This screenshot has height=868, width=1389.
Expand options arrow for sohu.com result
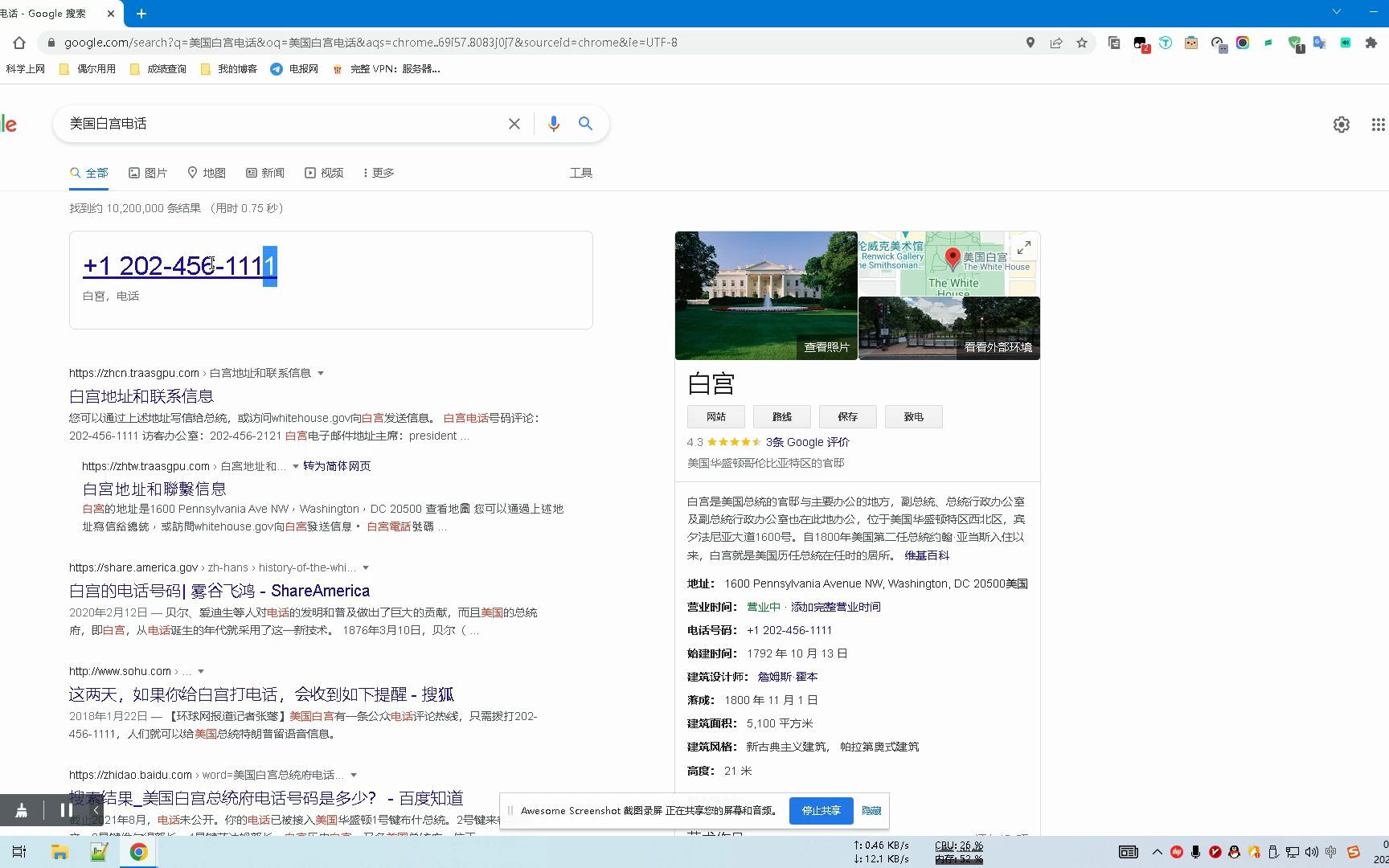coord(201,671)
